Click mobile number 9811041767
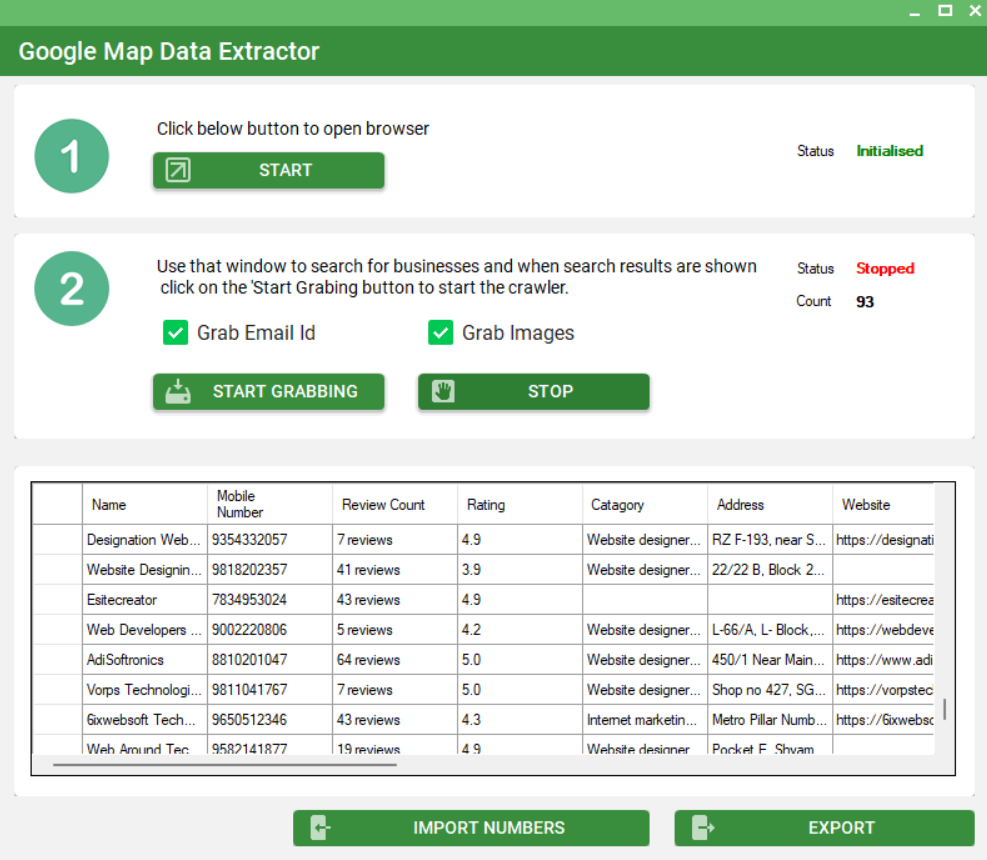Viewport: 987px width, 860px height. coord(269,690)
